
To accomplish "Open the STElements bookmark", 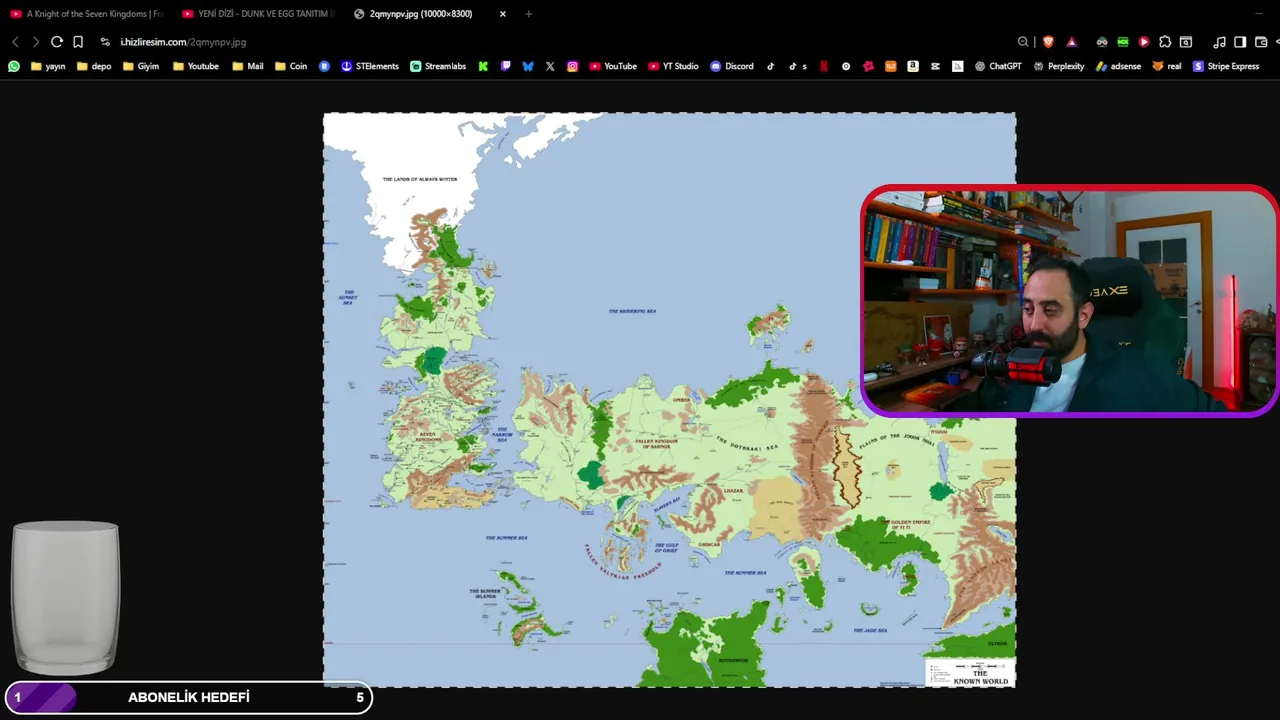I will click(370, 66).
